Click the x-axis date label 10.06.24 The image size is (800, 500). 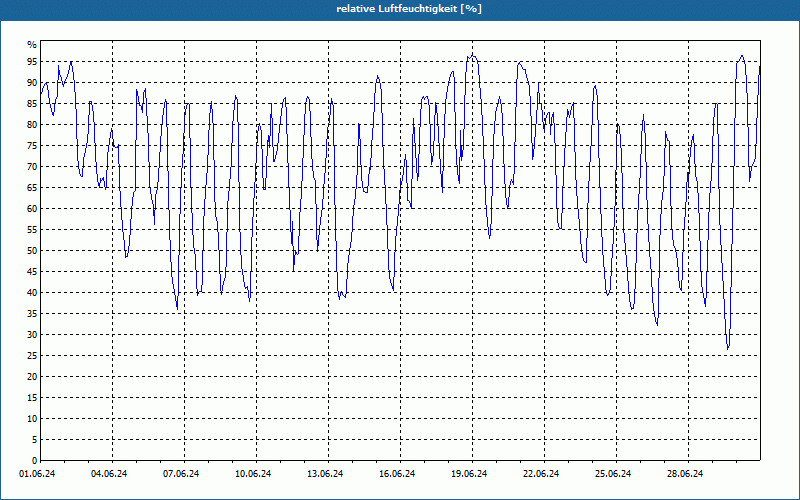pos(253,474)
